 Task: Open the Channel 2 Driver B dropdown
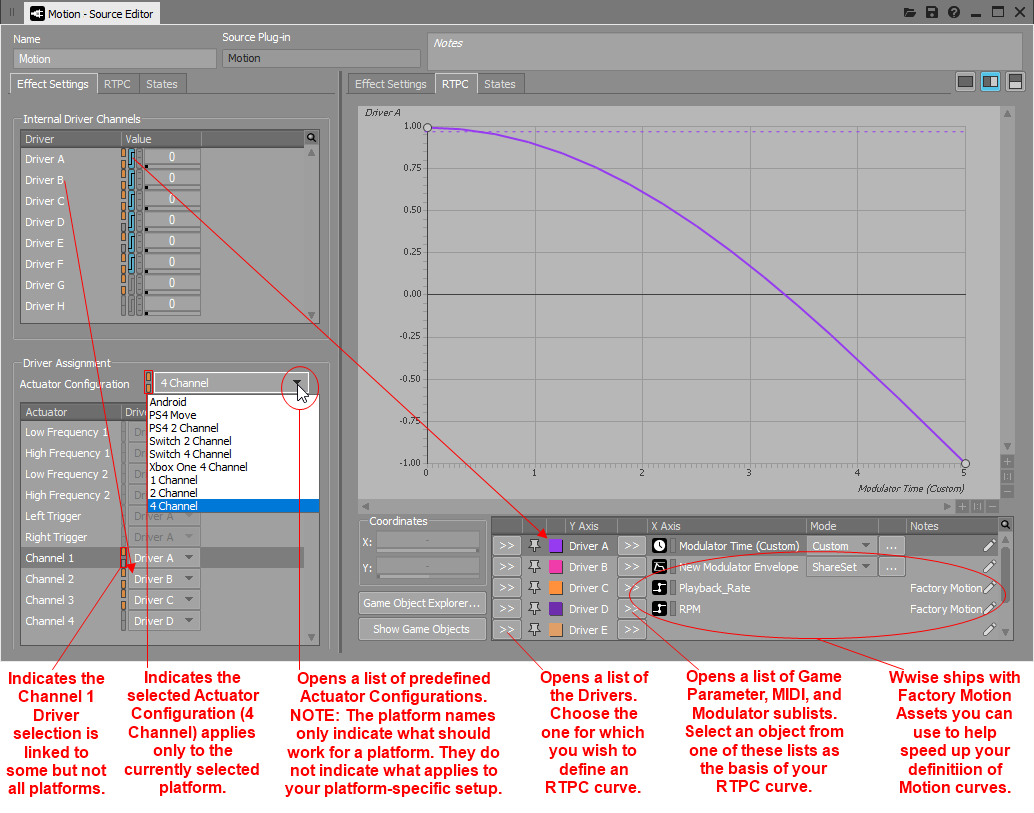tap(164, 579)
